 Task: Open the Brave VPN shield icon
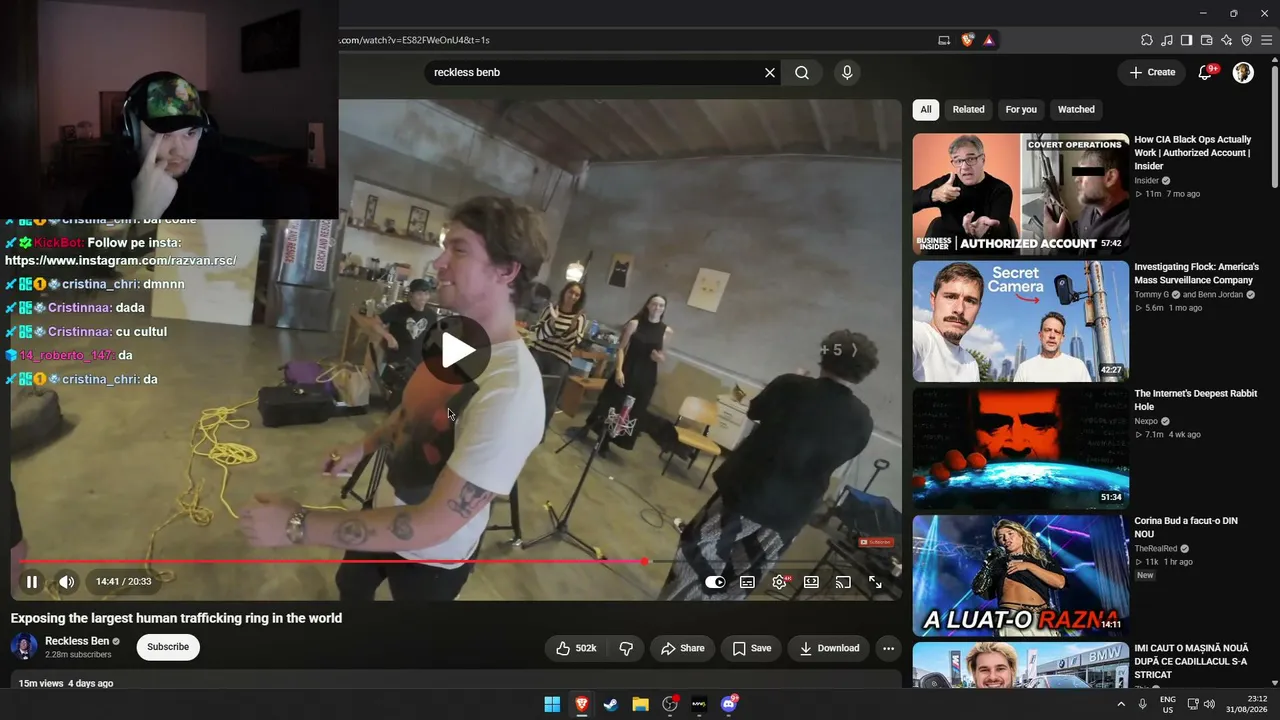1247,40
